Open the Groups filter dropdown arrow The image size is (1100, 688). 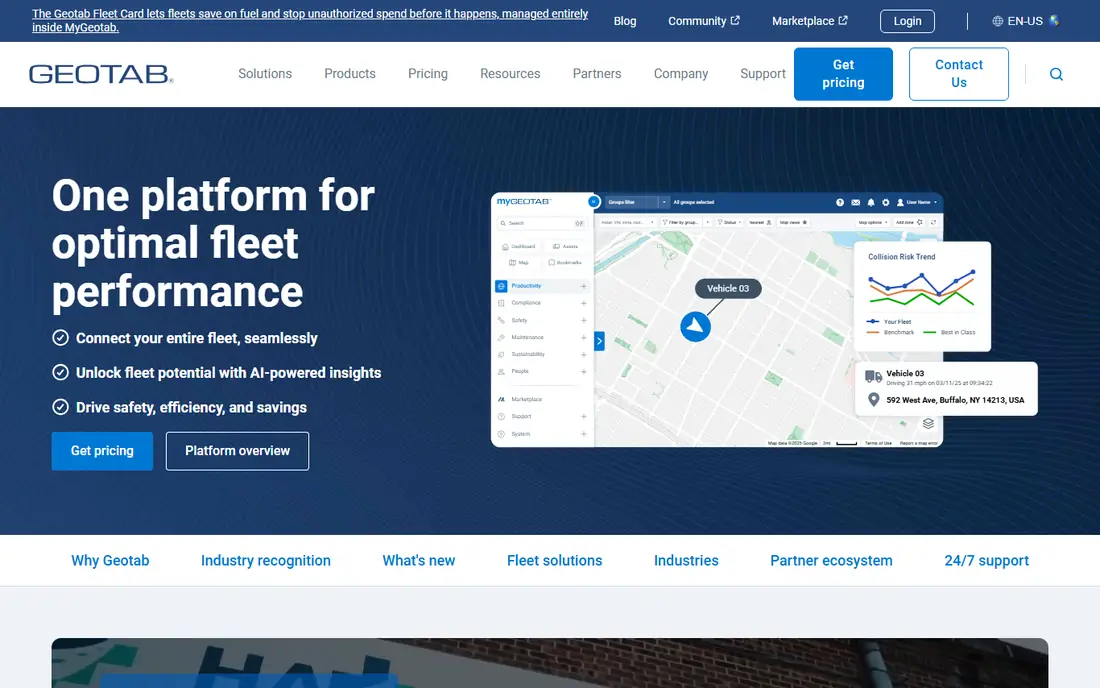pos(664,202)
